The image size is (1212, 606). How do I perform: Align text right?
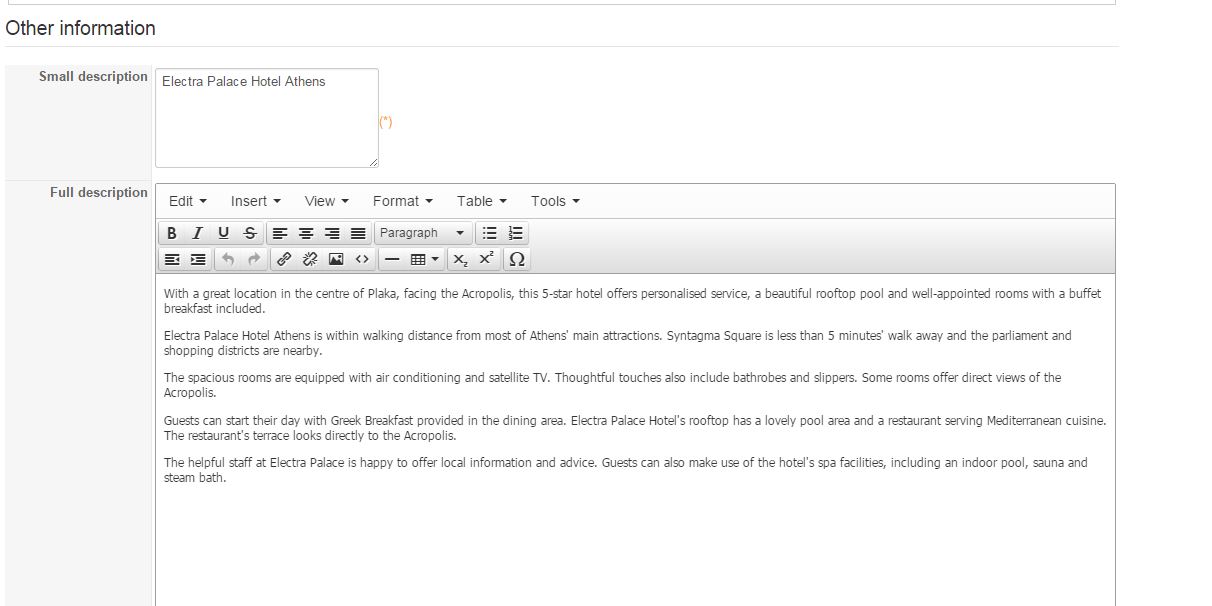[332, 233]
